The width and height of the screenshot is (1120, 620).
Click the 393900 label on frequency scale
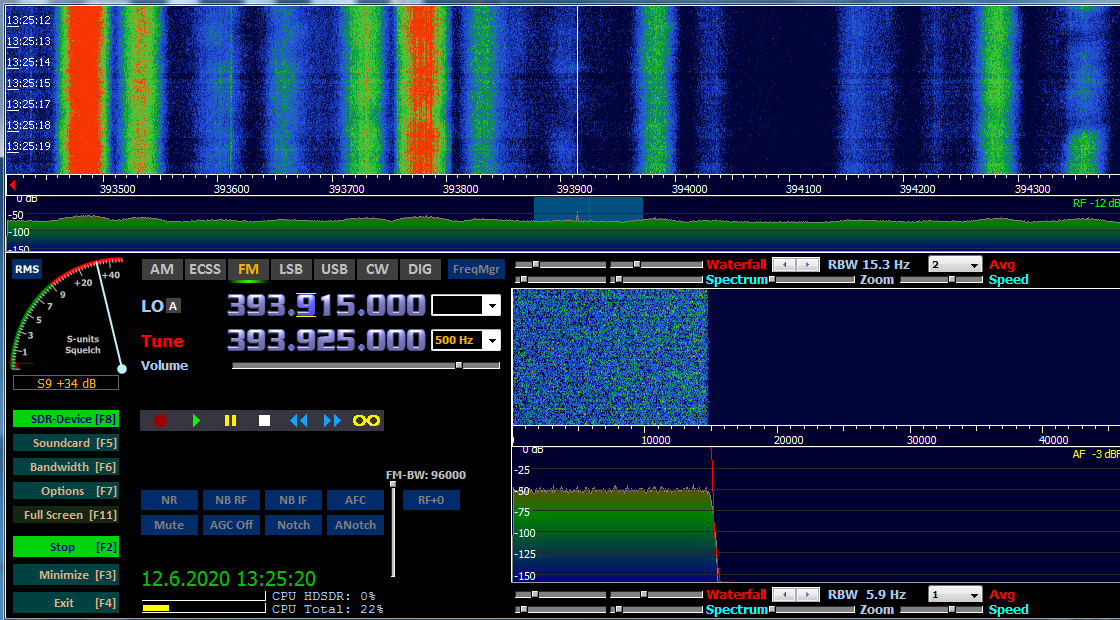[x=576, y=189]
